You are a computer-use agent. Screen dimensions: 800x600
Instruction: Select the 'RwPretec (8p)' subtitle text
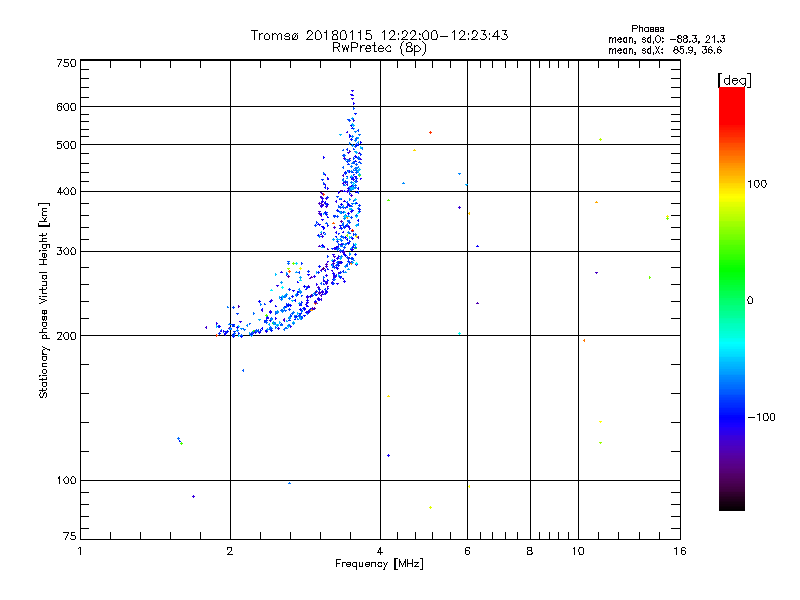point(379,48)
